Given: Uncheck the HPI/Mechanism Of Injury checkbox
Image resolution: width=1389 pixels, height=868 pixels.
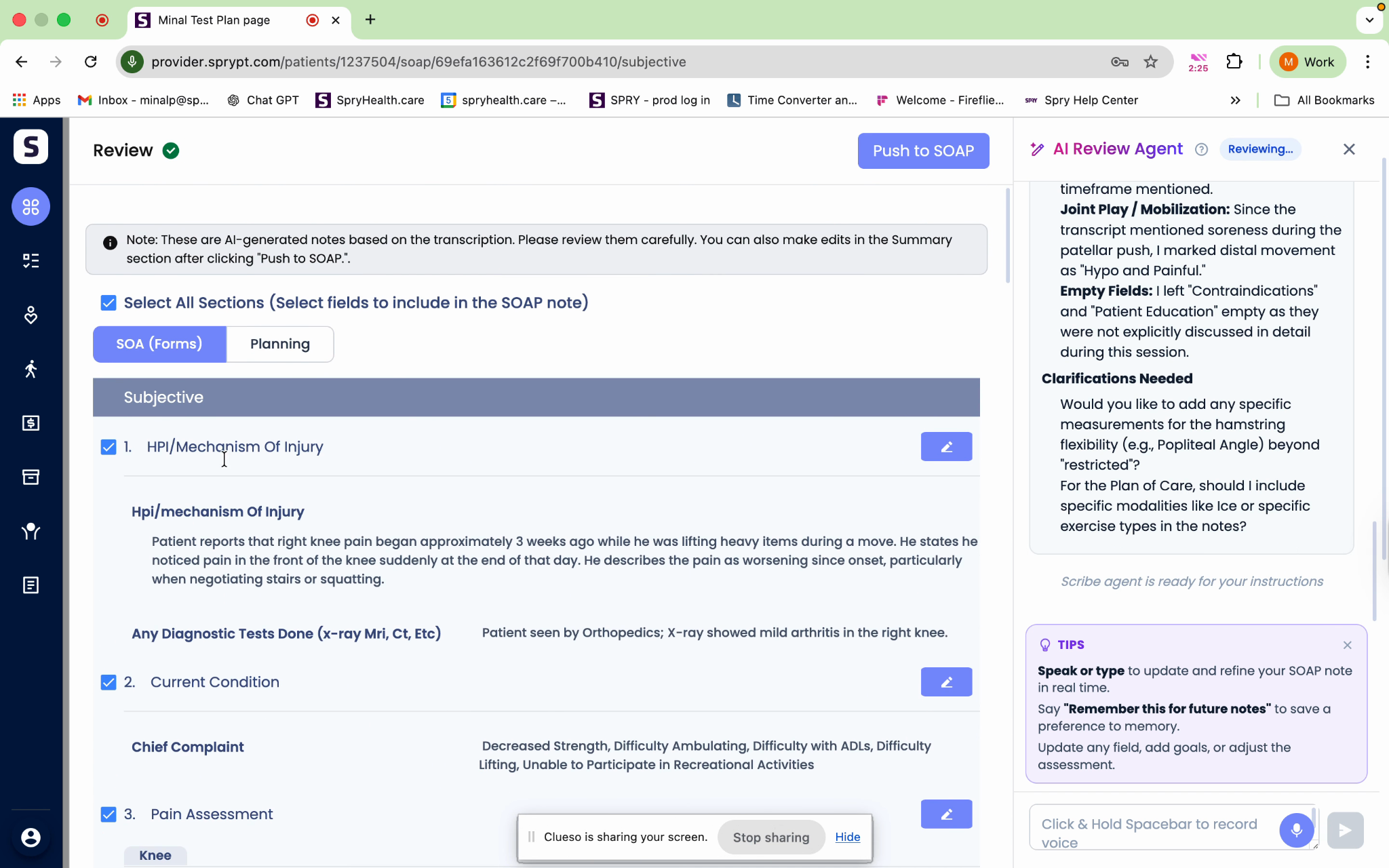Looking at the screenshot, I should [109, 447].
